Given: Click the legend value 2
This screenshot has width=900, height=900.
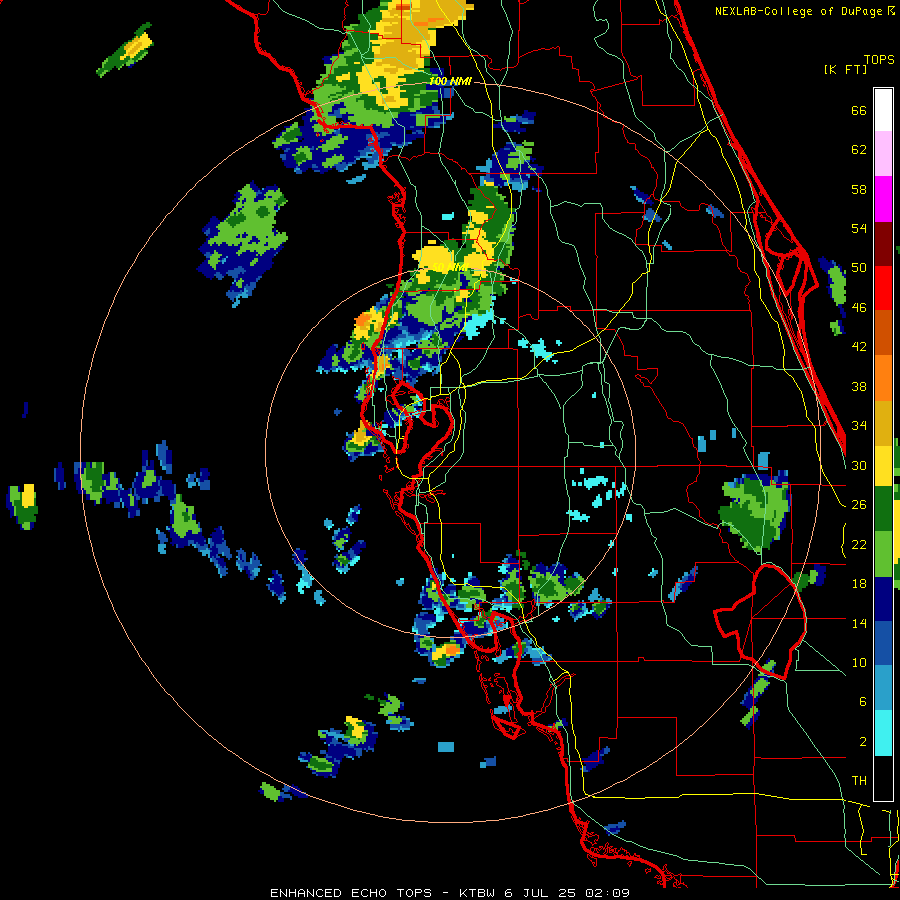Looking at the screenshot, I should pyautogui.click(x=862, y=742).
